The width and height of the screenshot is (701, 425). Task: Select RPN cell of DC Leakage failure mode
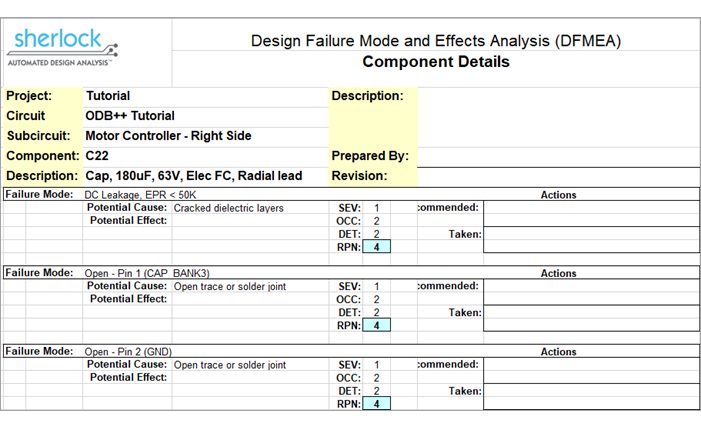[x=376, y=247]
